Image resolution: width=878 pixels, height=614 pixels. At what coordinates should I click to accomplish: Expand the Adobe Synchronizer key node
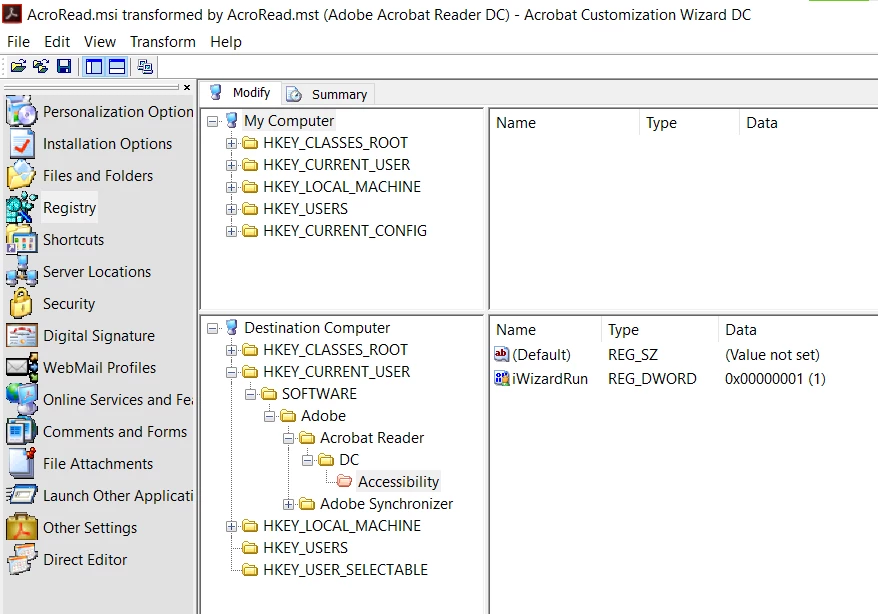click(x=288, y=504)
